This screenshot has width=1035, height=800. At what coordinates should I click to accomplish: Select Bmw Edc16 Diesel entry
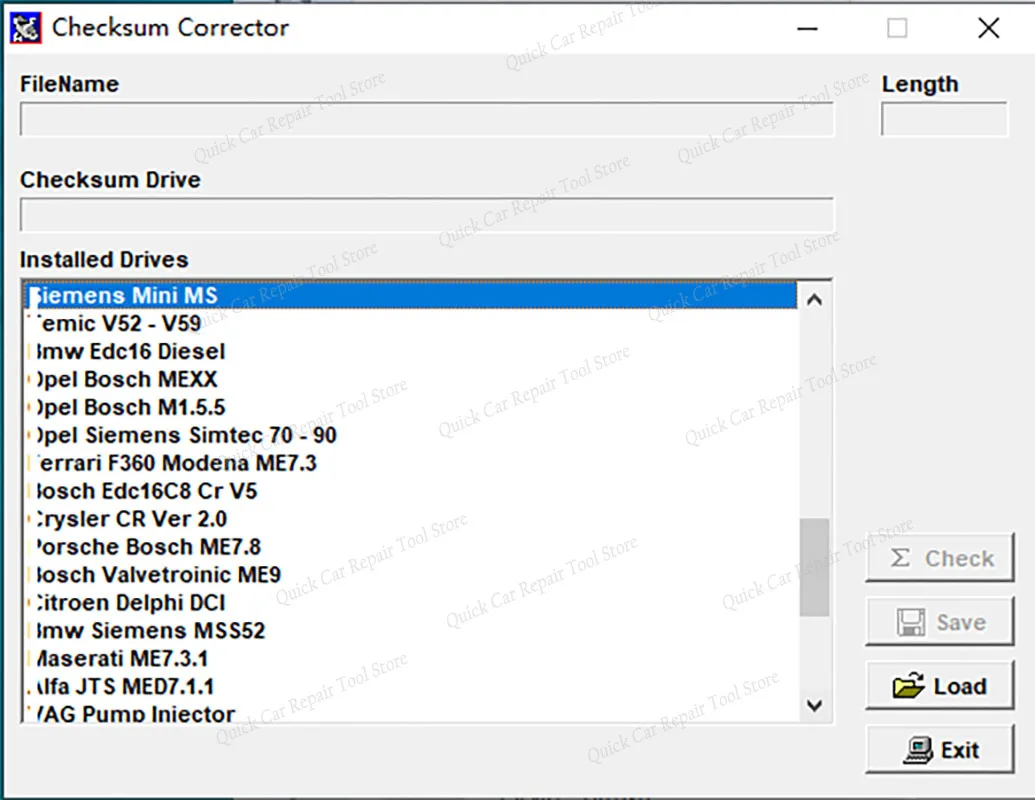411,351
